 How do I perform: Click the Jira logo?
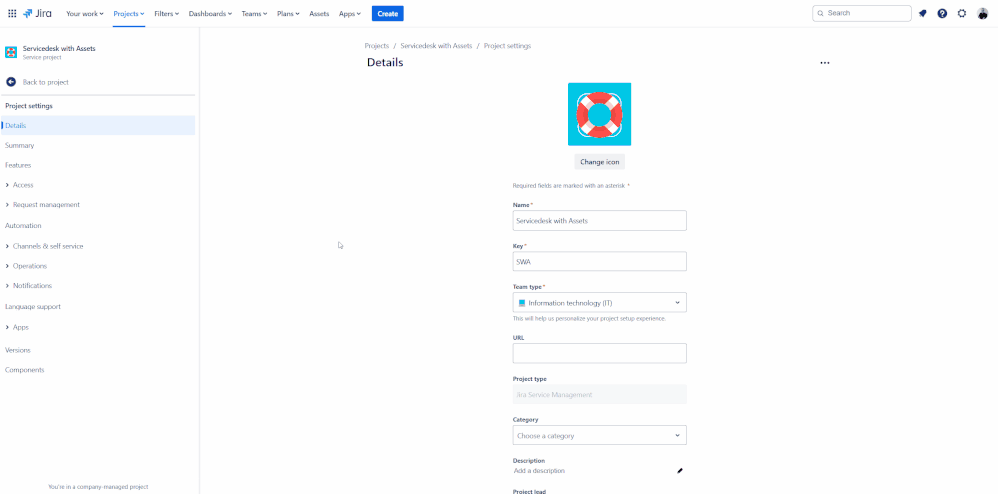[38, 13]
